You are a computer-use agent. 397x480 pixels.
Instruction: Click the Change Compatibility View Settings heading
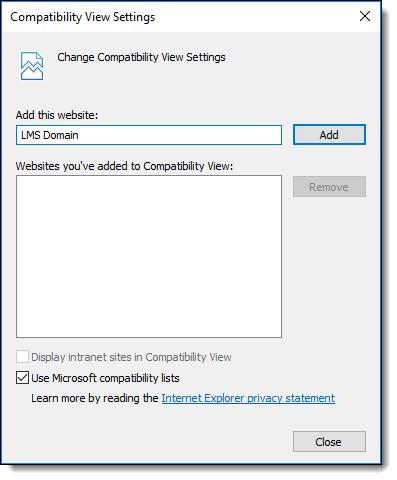(141, 57)
